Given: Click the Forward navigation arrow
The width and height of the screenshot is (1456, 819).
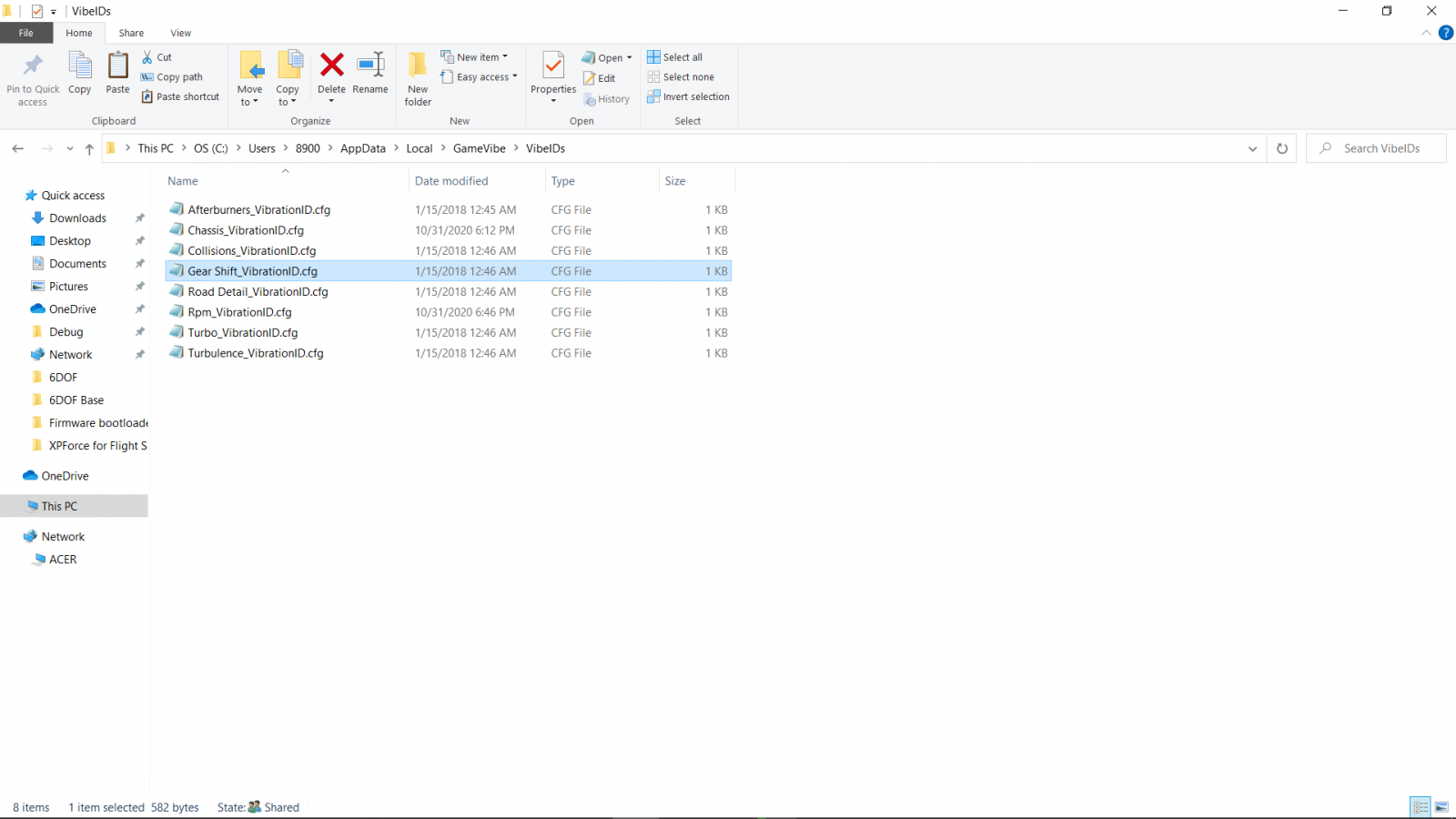Looking at the screenshot, I should (46, 148).
